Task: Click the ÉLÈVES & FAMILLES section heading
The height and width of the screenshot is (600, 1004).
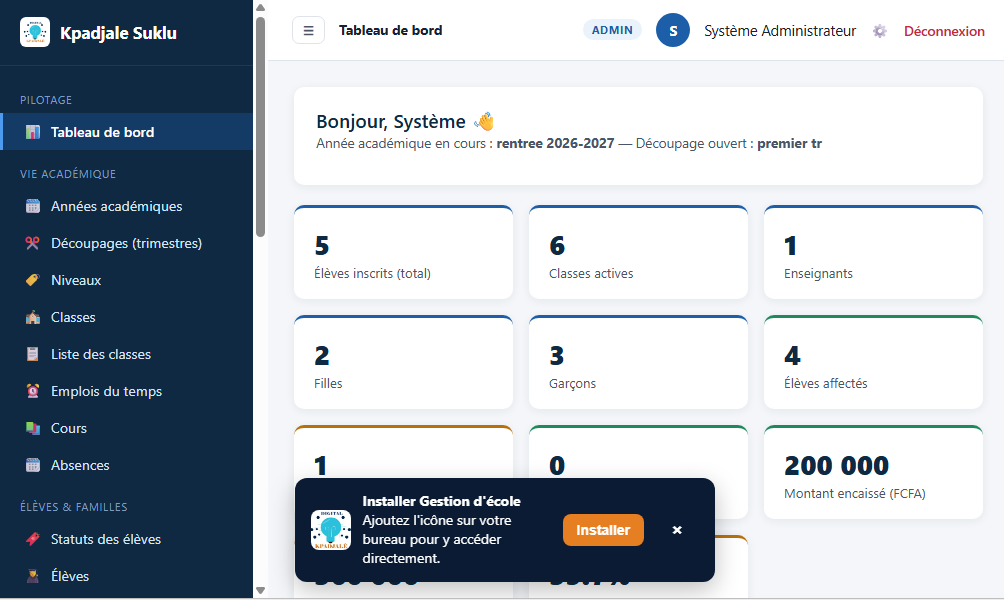Action: click(74, 507)
